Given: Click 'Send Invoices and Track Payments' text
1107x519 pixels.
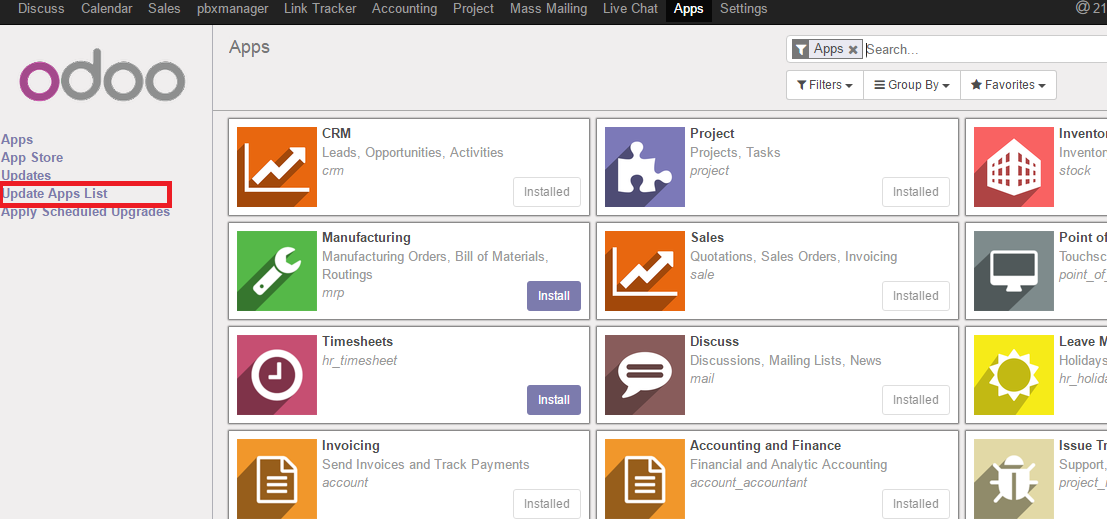Looking at the screenshot, I should (426, 465).
